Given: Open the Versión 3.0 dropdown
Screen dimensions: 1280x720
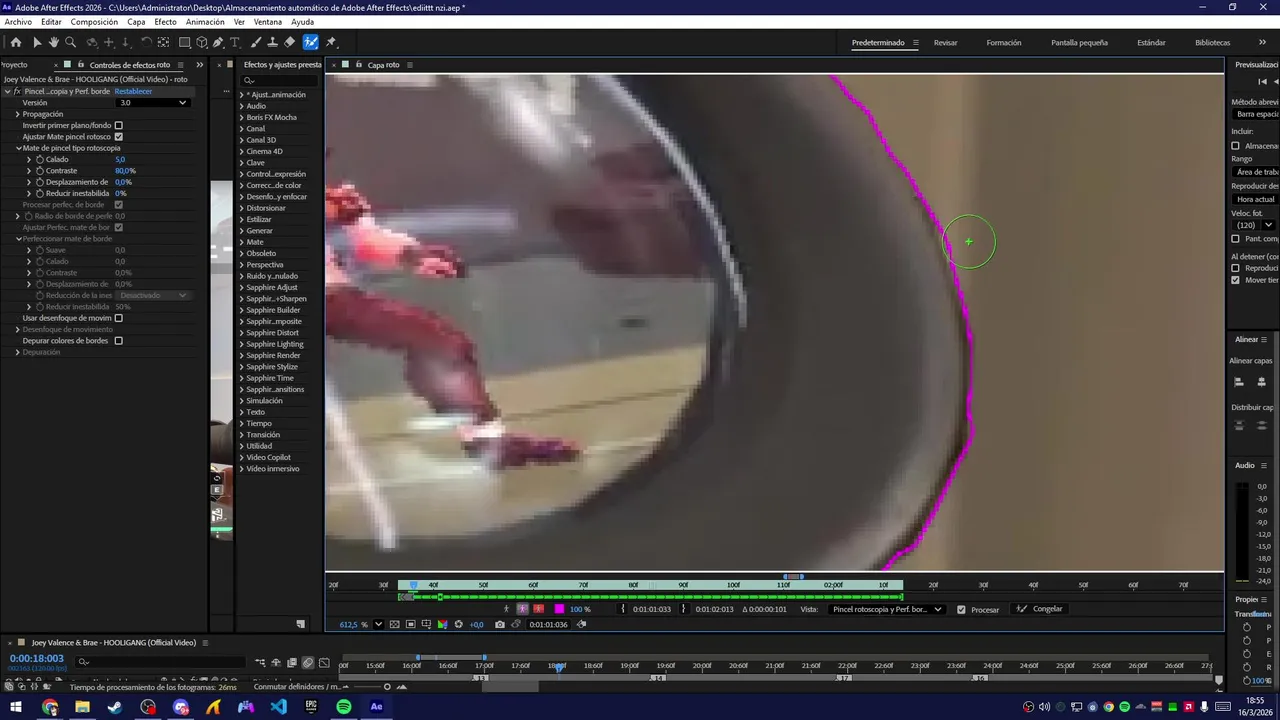Looking at the screenshot, I should (x=153, y=102).
